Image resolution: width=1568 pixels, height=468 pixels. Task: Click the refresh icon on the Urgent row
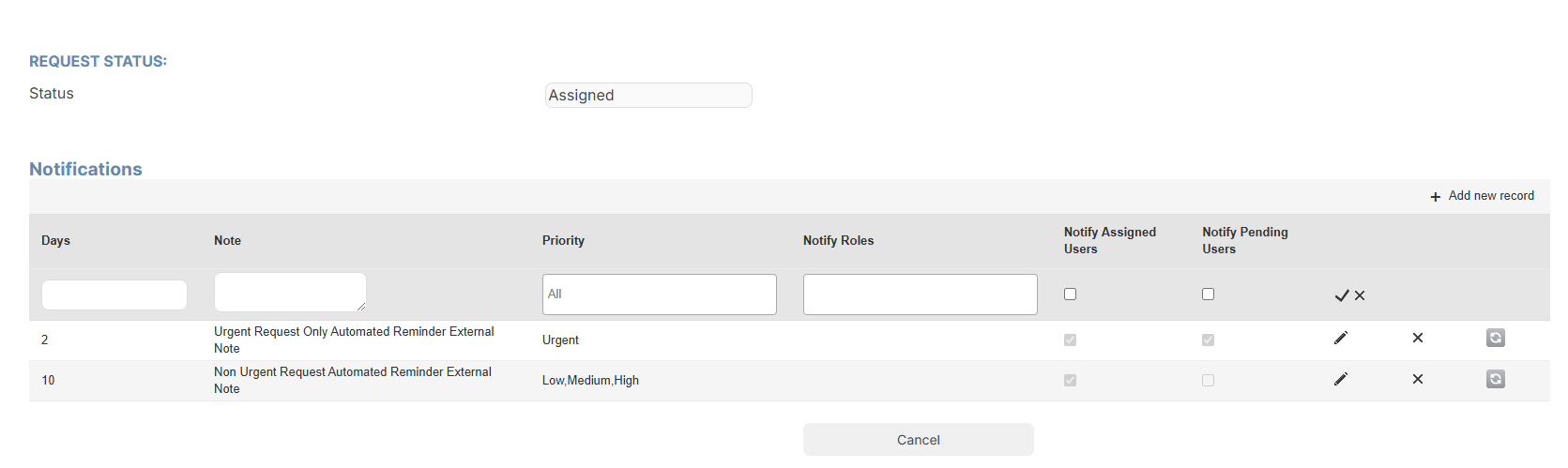click(1496, 338)
